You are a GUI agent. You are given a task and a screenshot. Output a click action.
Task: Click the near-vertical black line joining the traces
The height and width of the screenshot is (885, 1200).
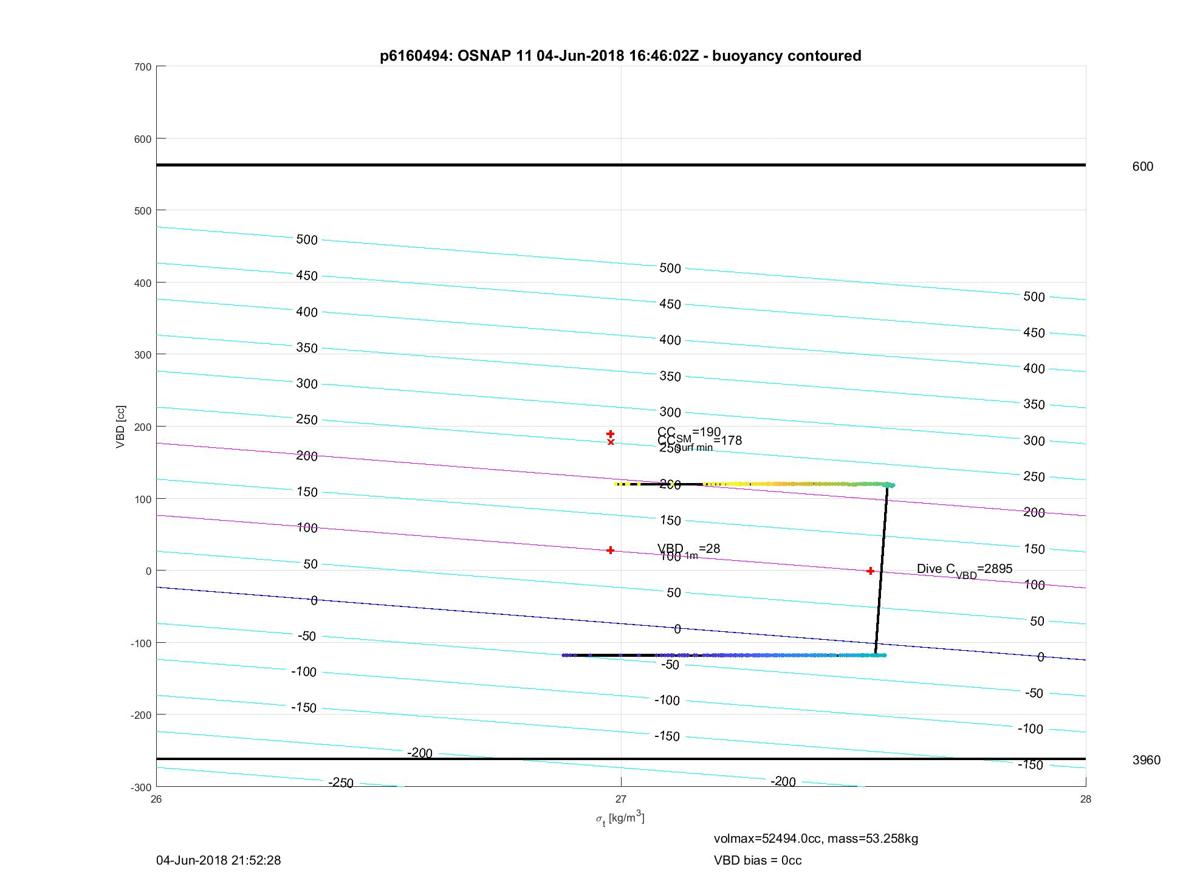[x=881, y=570]
